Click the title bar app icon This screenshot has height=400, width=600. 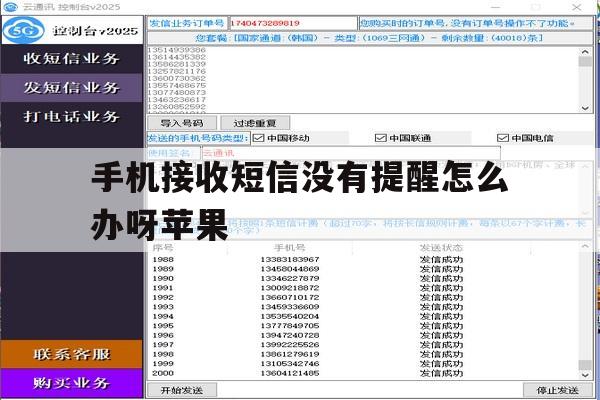[x=10, y=7]
